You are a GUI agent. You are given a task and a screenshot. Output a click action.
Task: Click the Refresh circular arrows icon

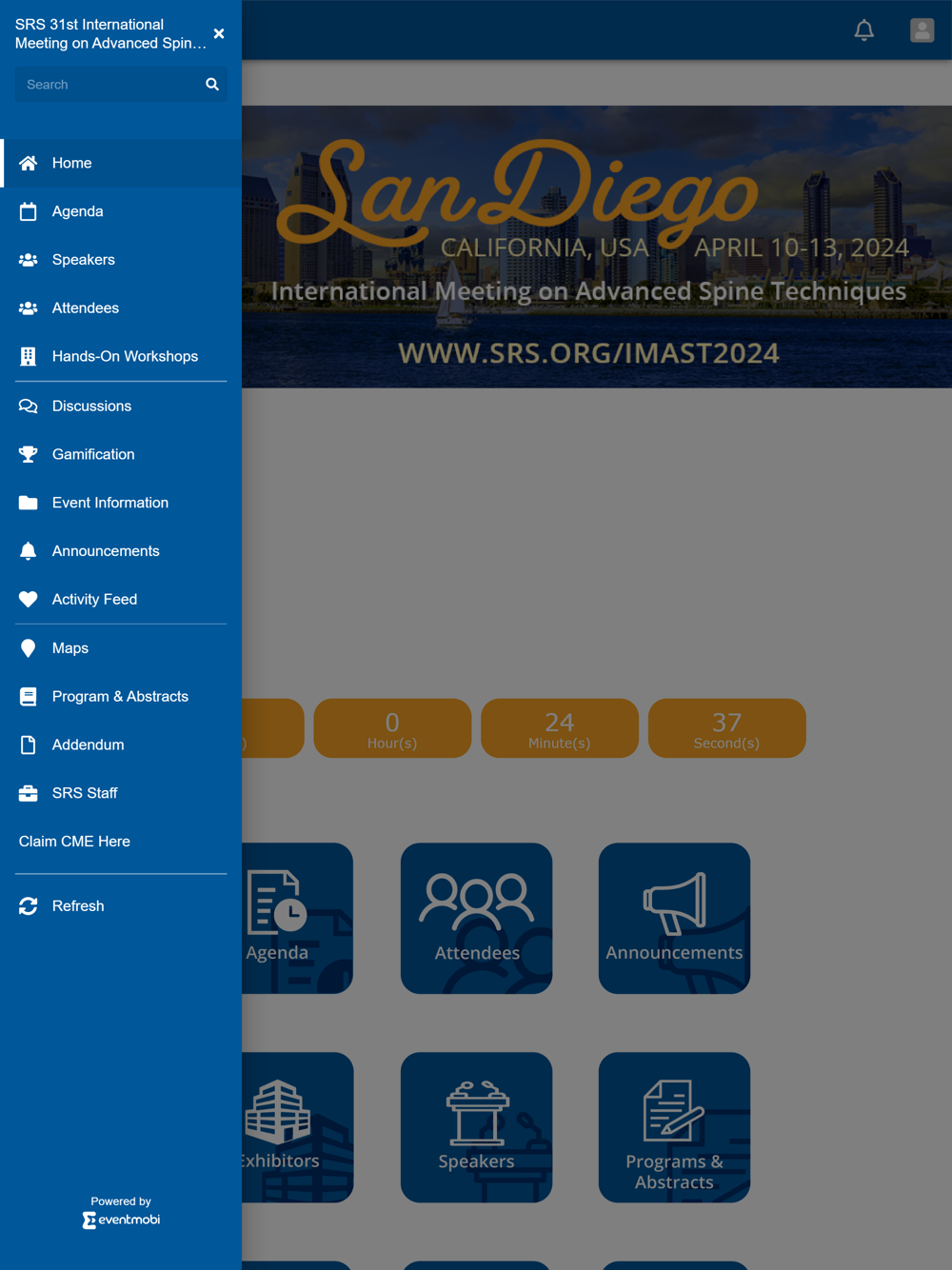29,906
